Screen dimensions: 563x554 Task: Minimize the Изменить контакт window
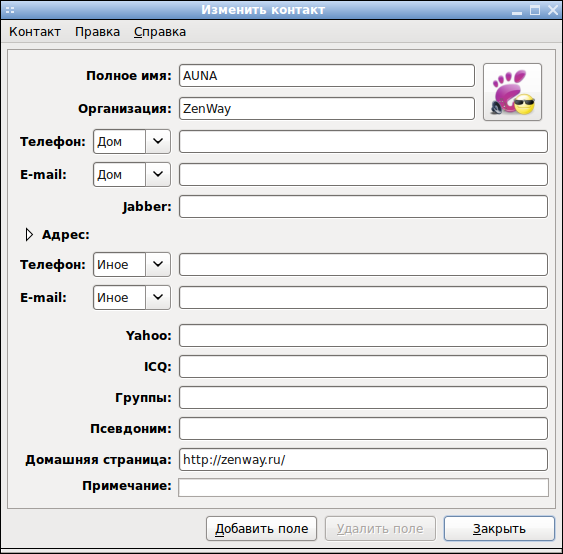click(517, 10)
